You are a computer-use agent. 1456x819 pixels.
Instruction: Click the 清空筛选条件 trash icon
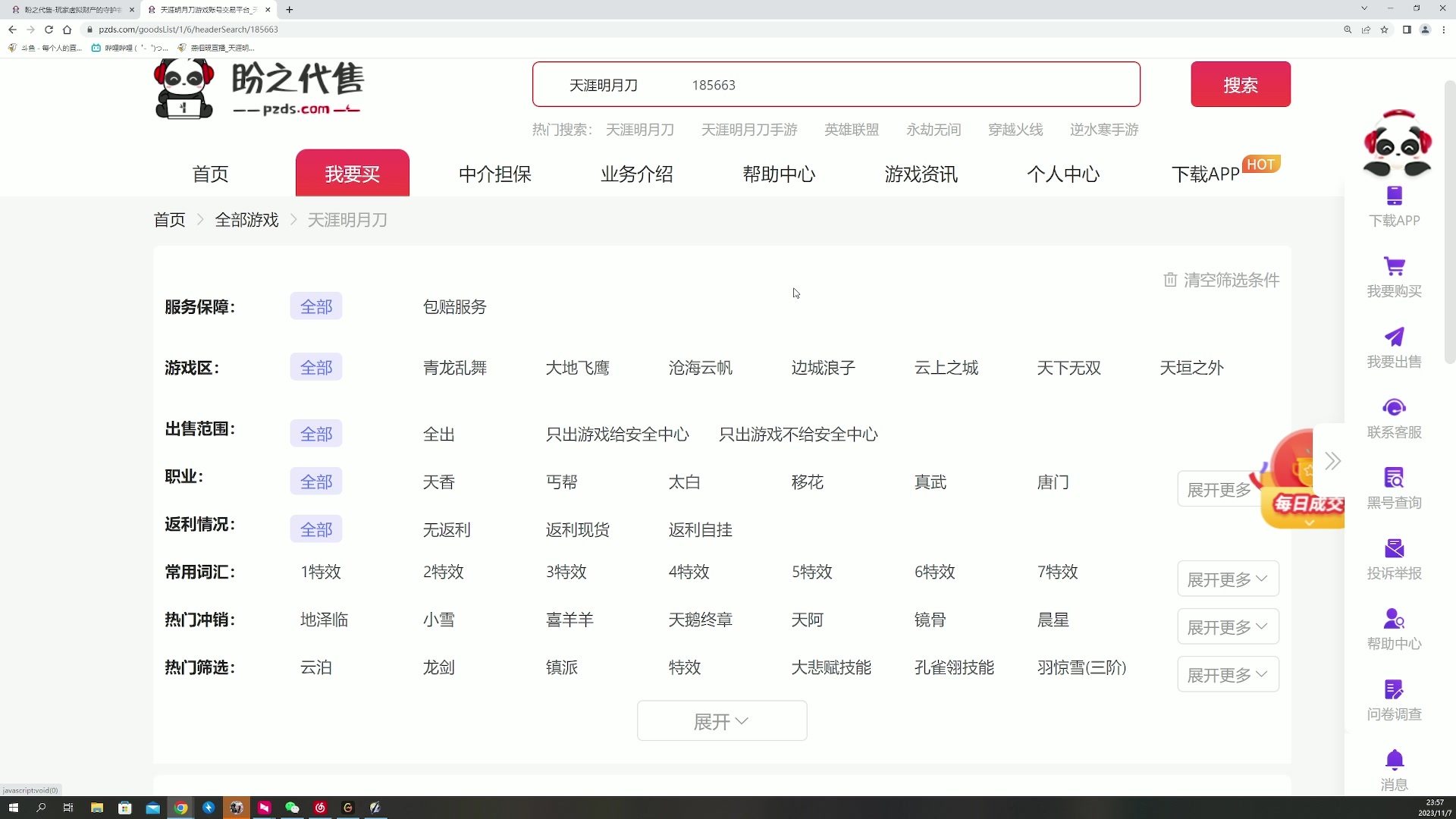pos(1170,280)
